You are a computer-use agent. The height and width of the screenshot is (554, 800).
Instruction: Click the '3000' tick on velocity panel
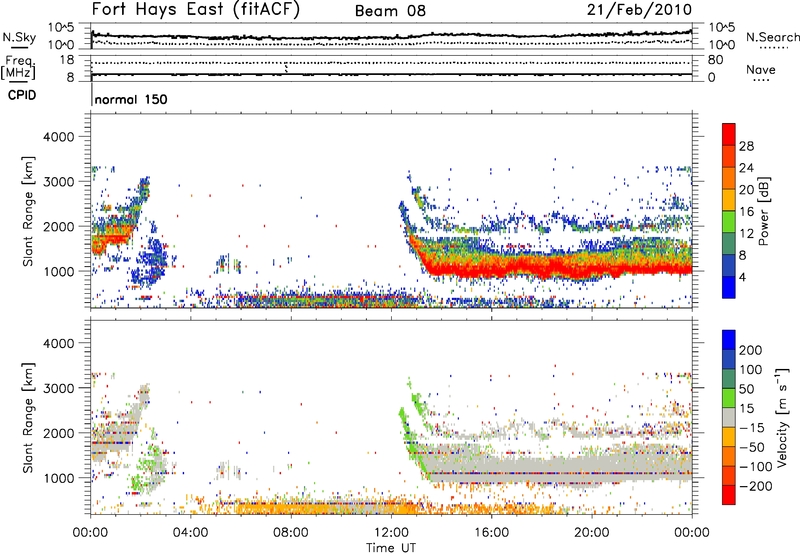(59, 388)
